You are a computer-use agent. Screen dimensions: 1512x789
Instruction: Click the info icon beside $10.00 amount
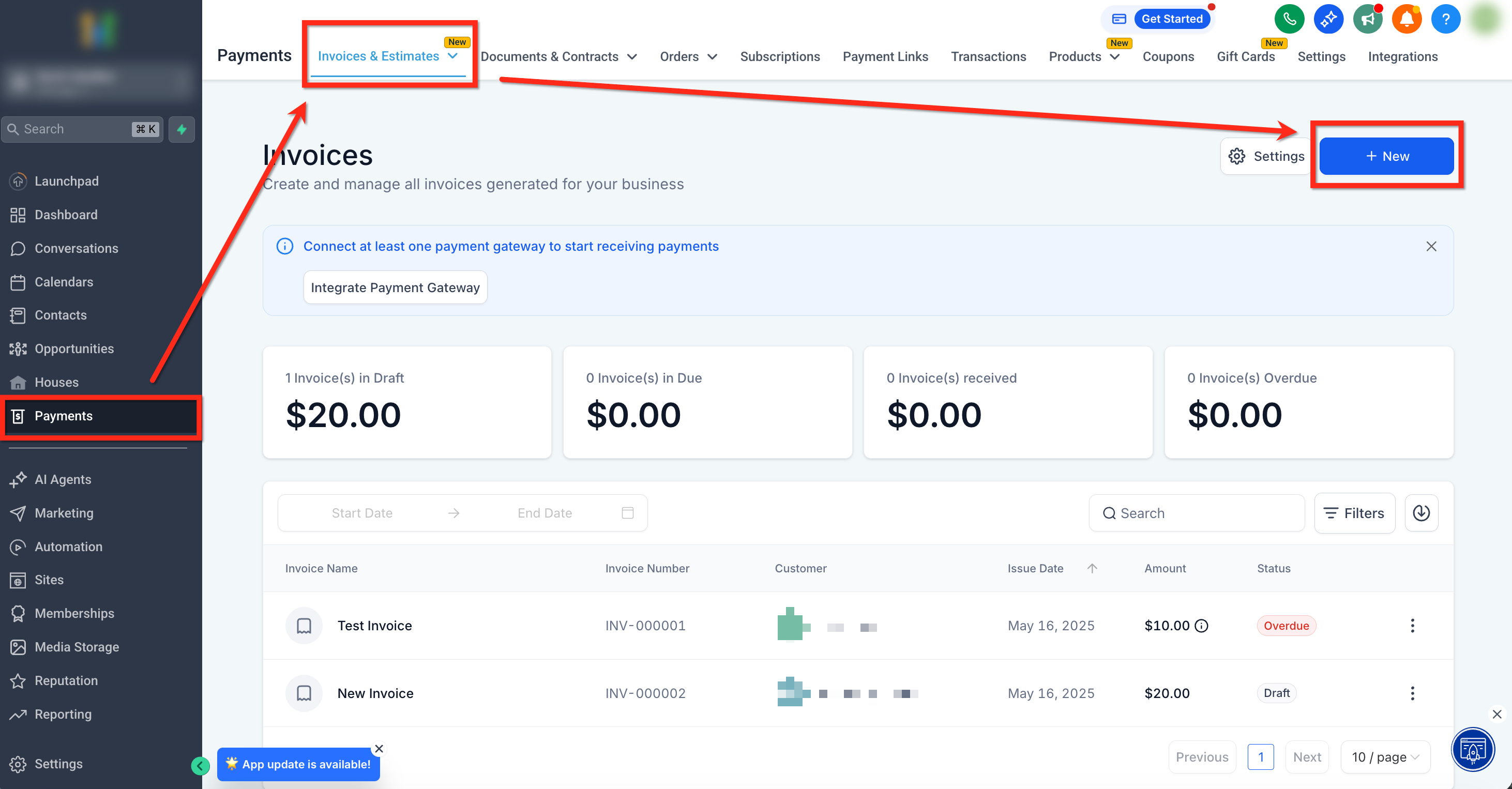point(1202,626)
